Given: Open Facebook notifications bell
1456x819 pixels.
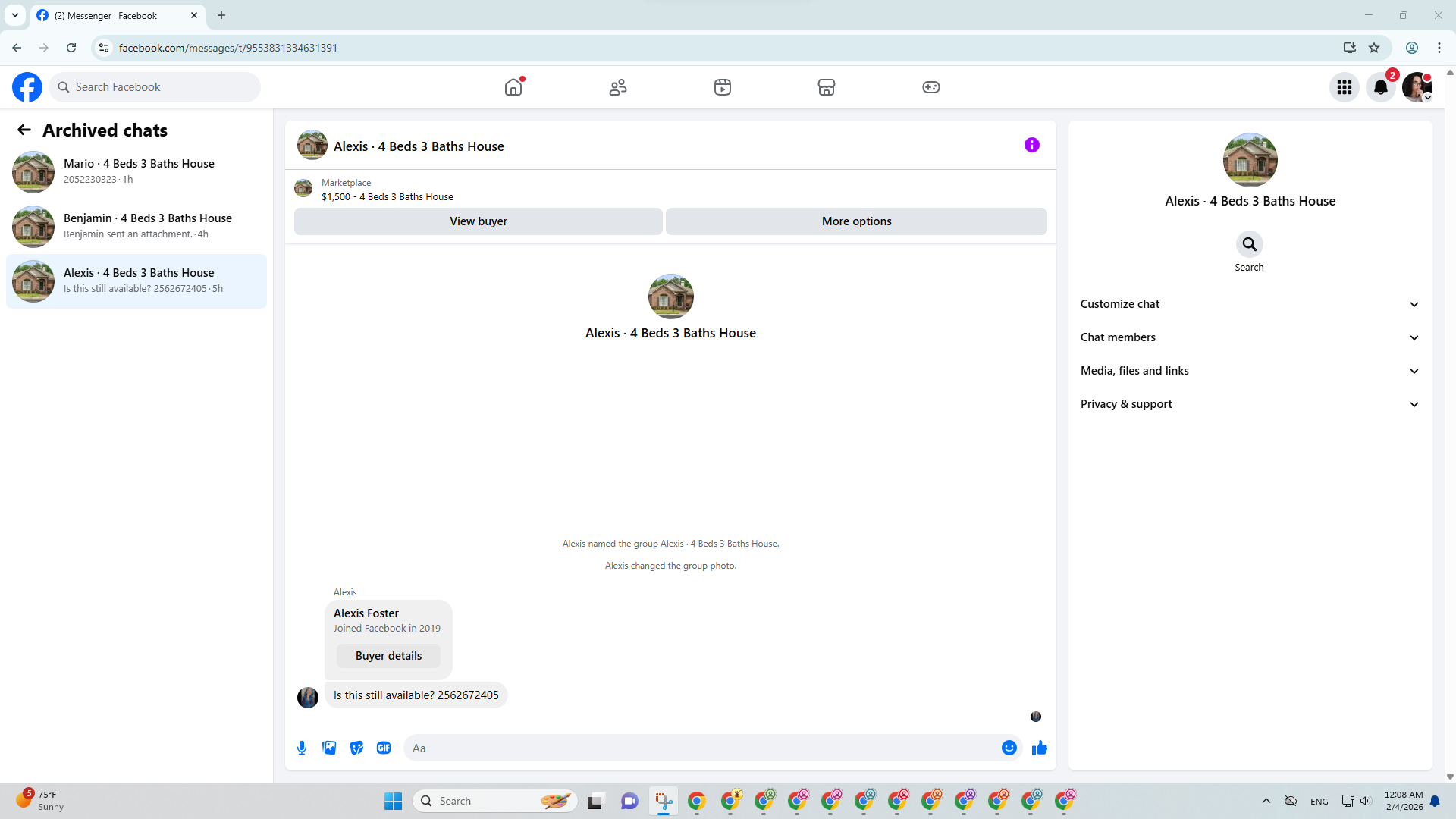Looking at the screenshot, I should coord(1381,87).
